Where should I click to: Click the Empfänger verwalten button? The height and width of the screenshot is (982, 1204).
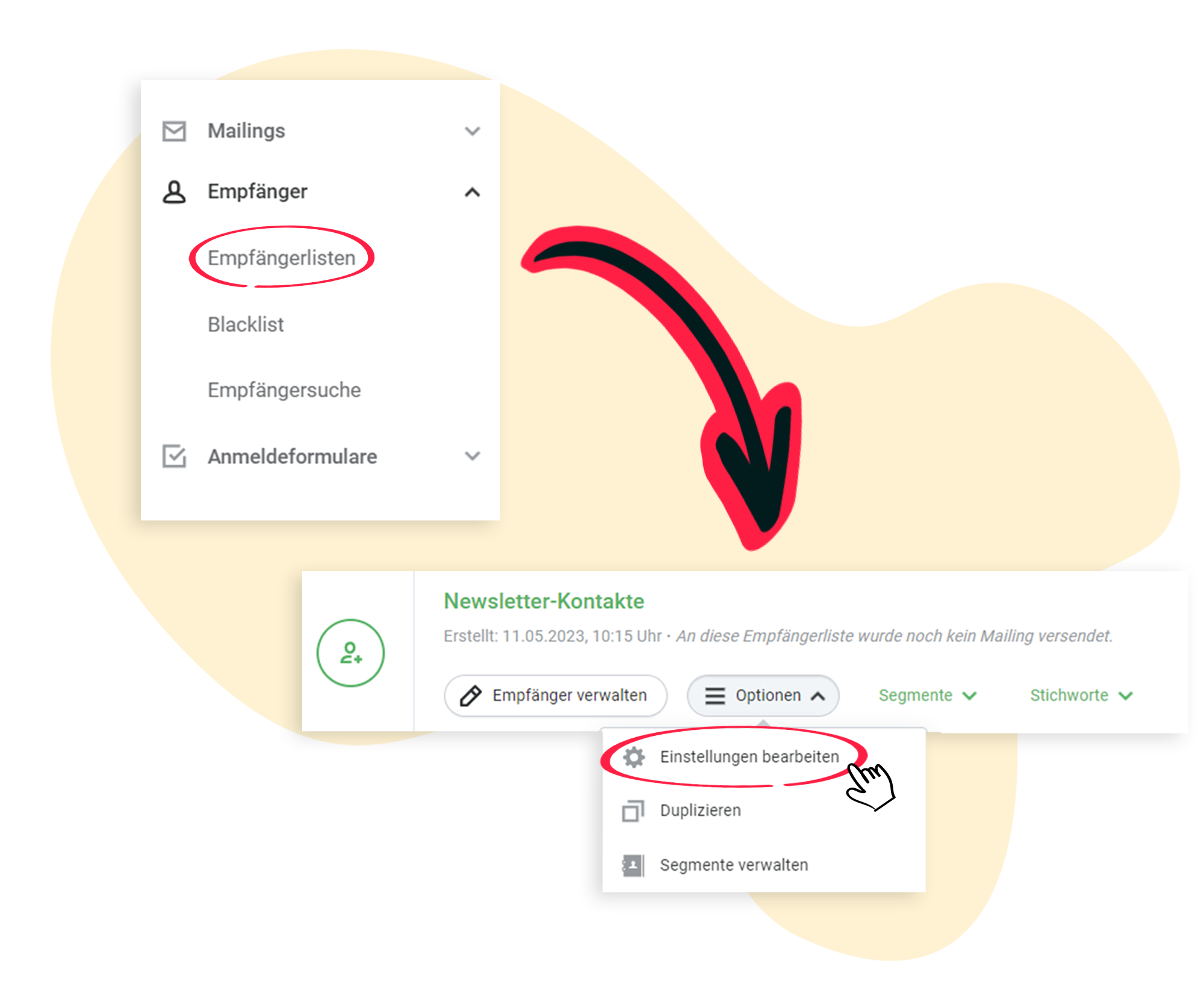(x=555, y=696)
